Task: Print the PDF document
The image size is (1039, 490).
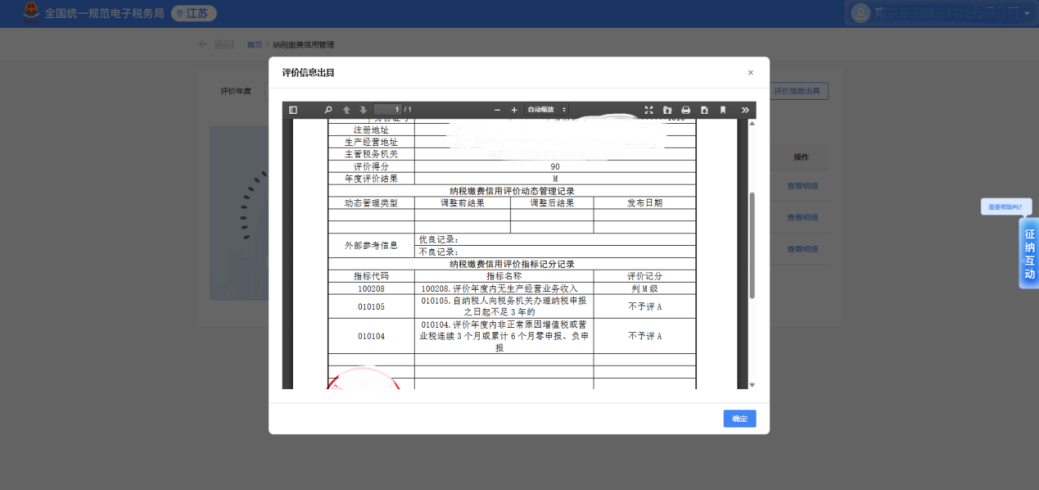Action: click(x=686, y=110)
